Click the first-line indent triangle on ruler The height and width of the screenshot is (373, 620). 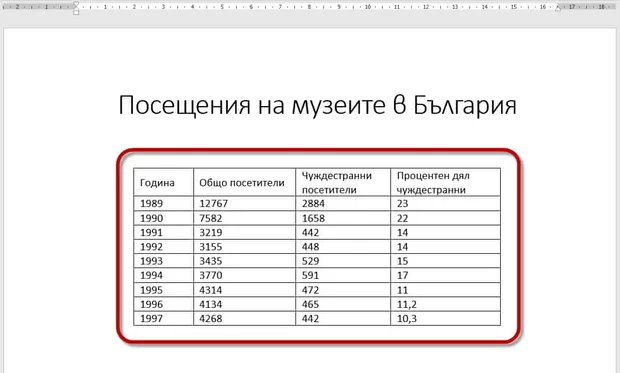click(x=76, y=4)
